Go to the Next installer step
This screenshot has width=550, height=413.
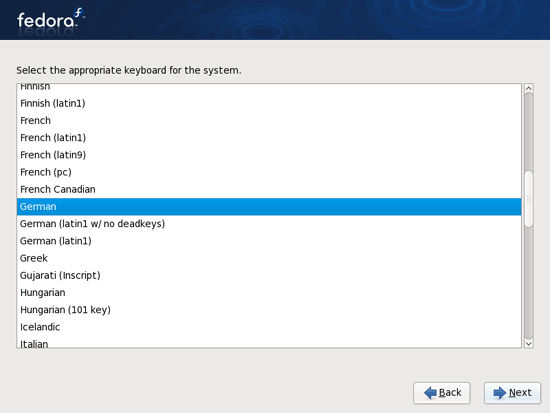512,393
